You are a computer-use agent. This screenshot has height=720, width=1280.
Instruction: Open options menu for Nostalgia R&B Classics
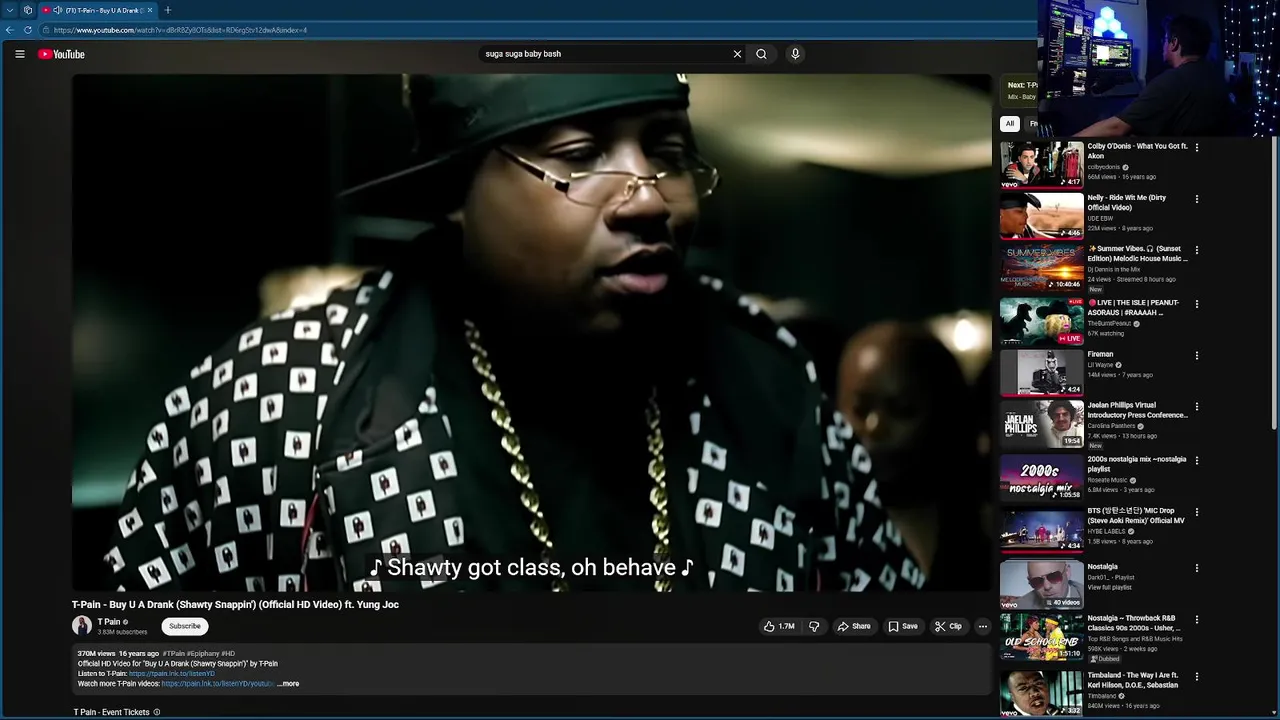[x=1197, y=620]
